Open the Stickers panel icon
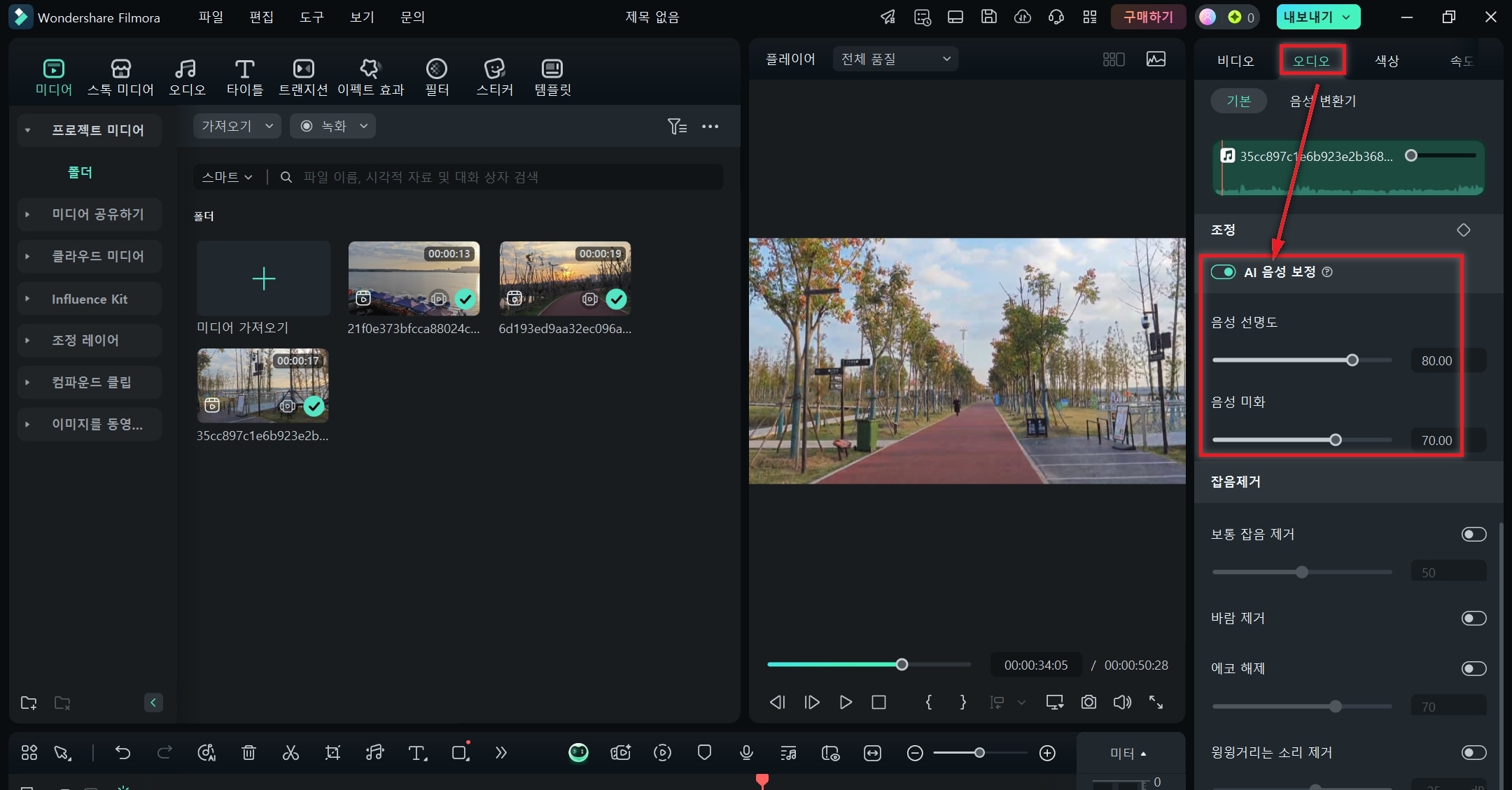The image size is (1512, 790). 494,69
